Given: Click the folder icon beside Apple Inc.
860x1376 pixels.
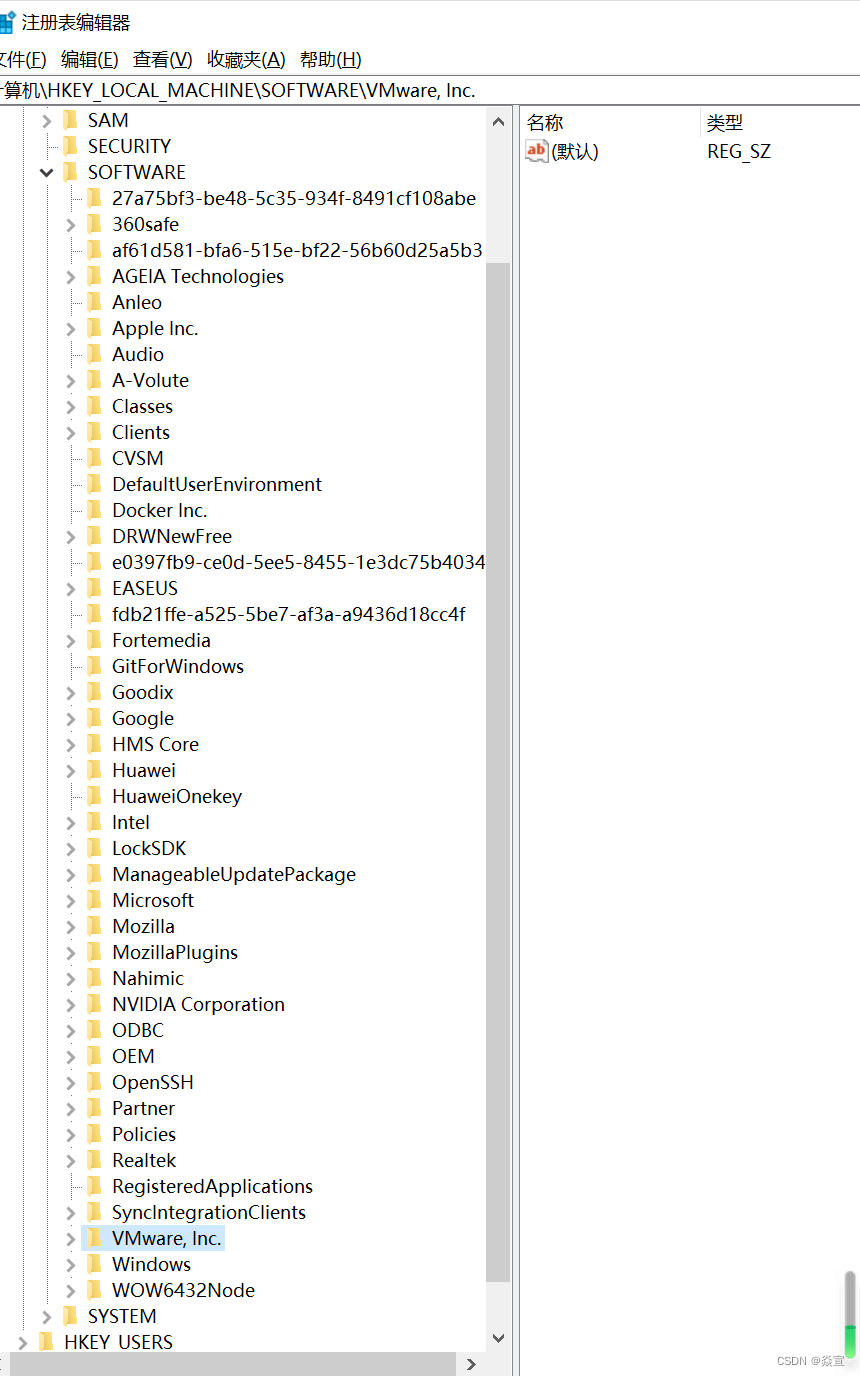Looking at the screenshot, I should [x=94, y=328].
